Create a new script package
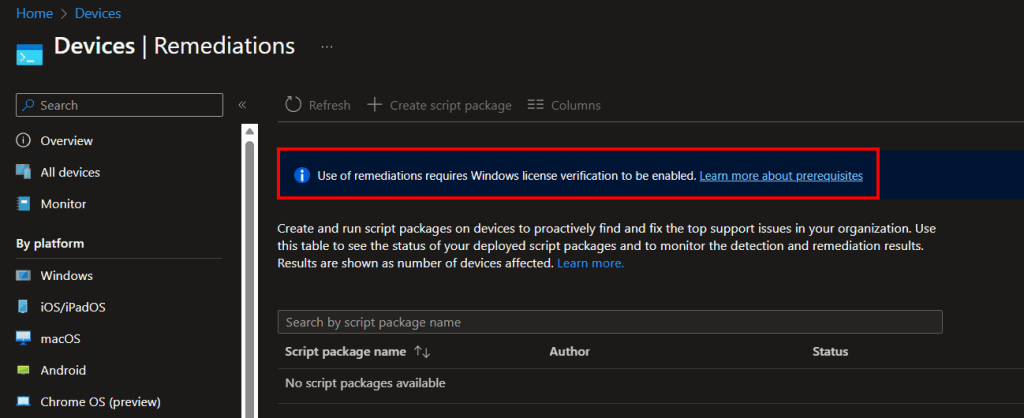This screenshot has width=1024, height=418. pos(440,105)
